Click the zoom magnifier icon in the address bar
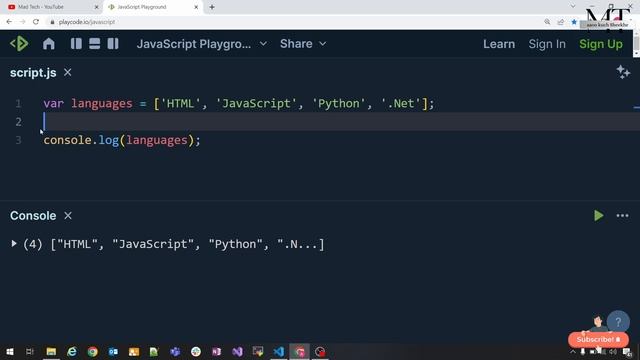Viewport: 640px width, 360px height. tap(547, 22)
